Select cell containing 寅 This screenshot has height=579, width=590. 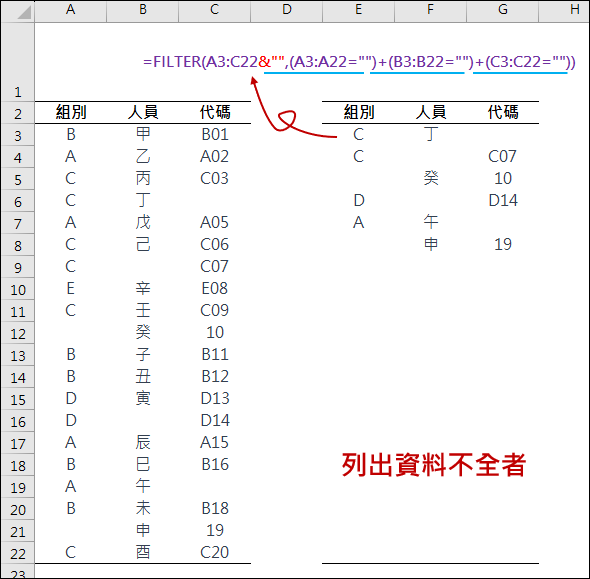coord(143,398)
